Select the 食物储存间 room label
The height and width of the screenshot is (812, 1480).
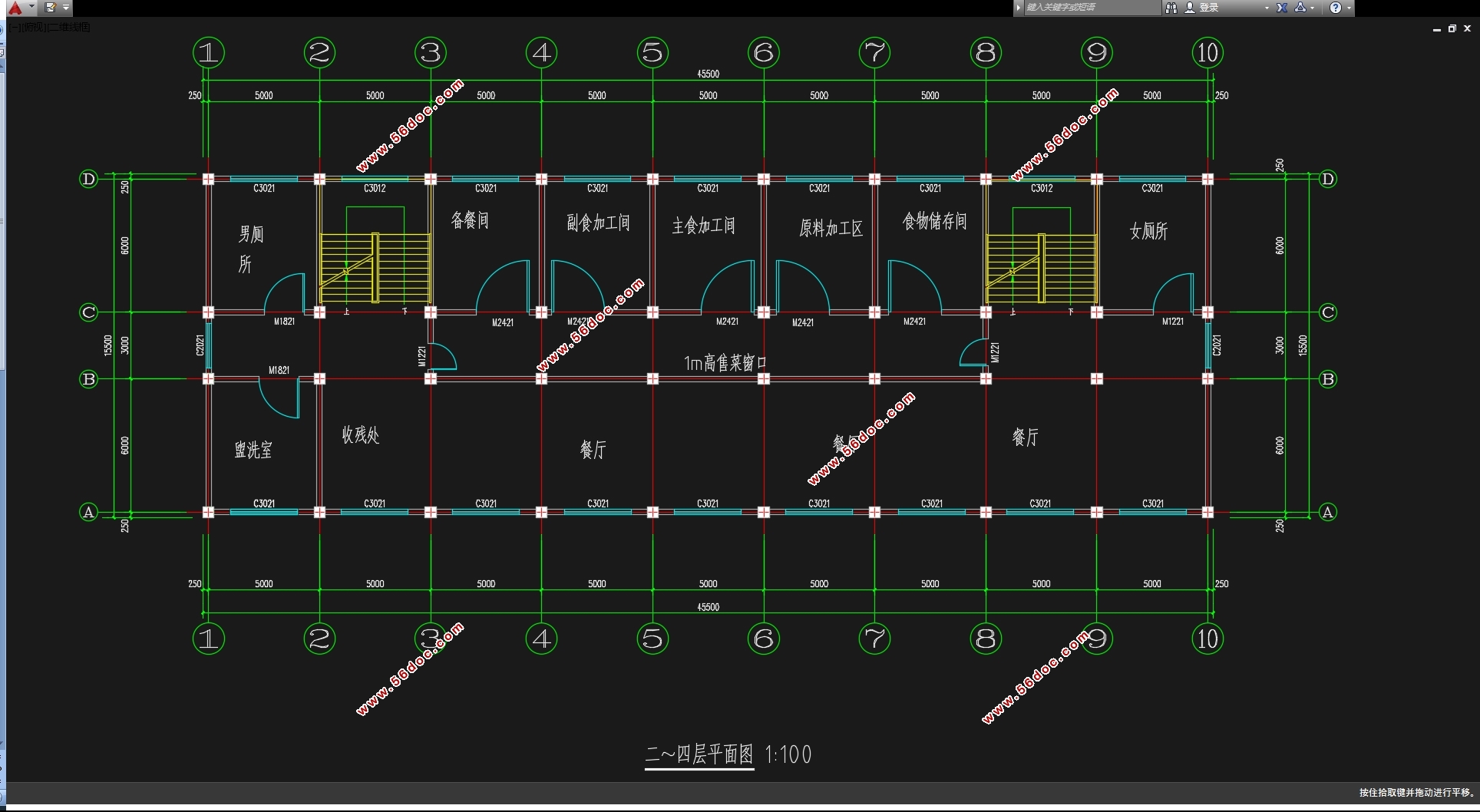click(934, 221)
